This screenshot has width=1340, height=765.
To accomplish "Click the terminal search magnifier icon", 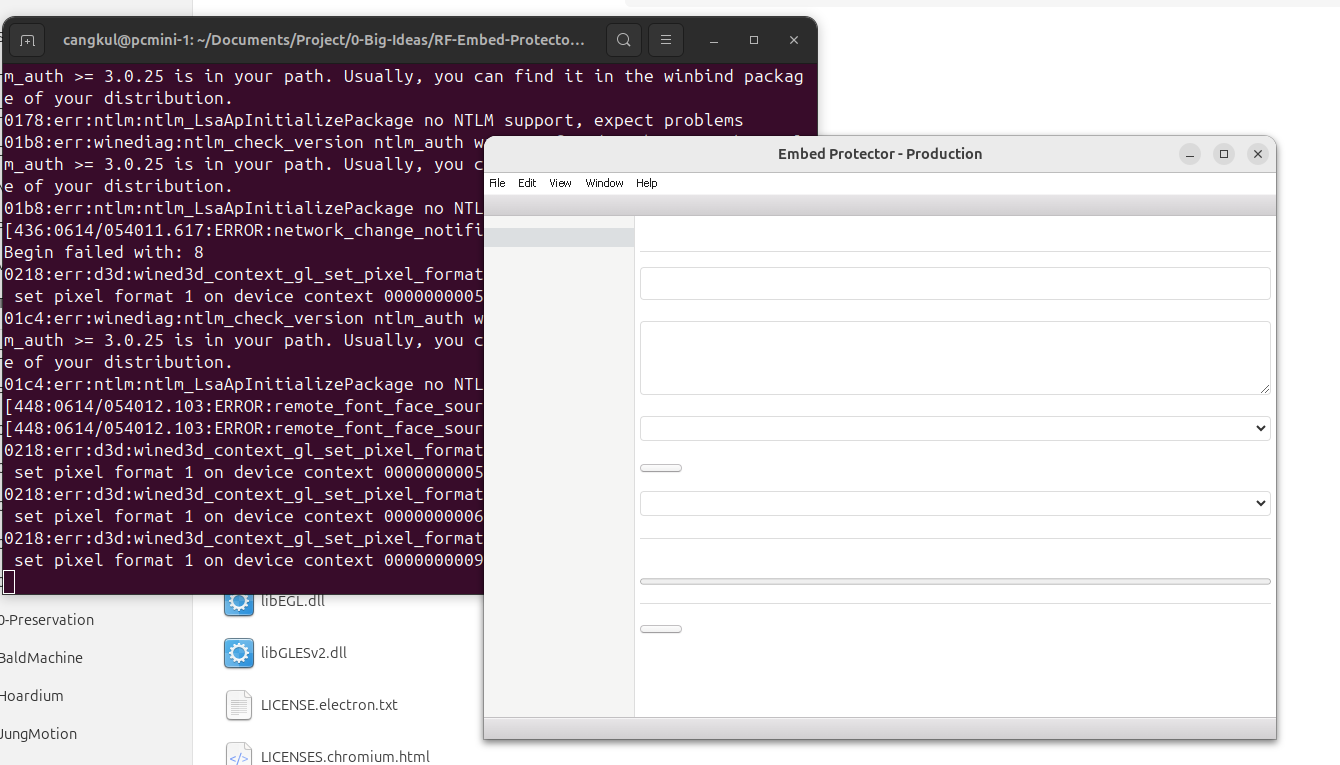I will [624, 40].
